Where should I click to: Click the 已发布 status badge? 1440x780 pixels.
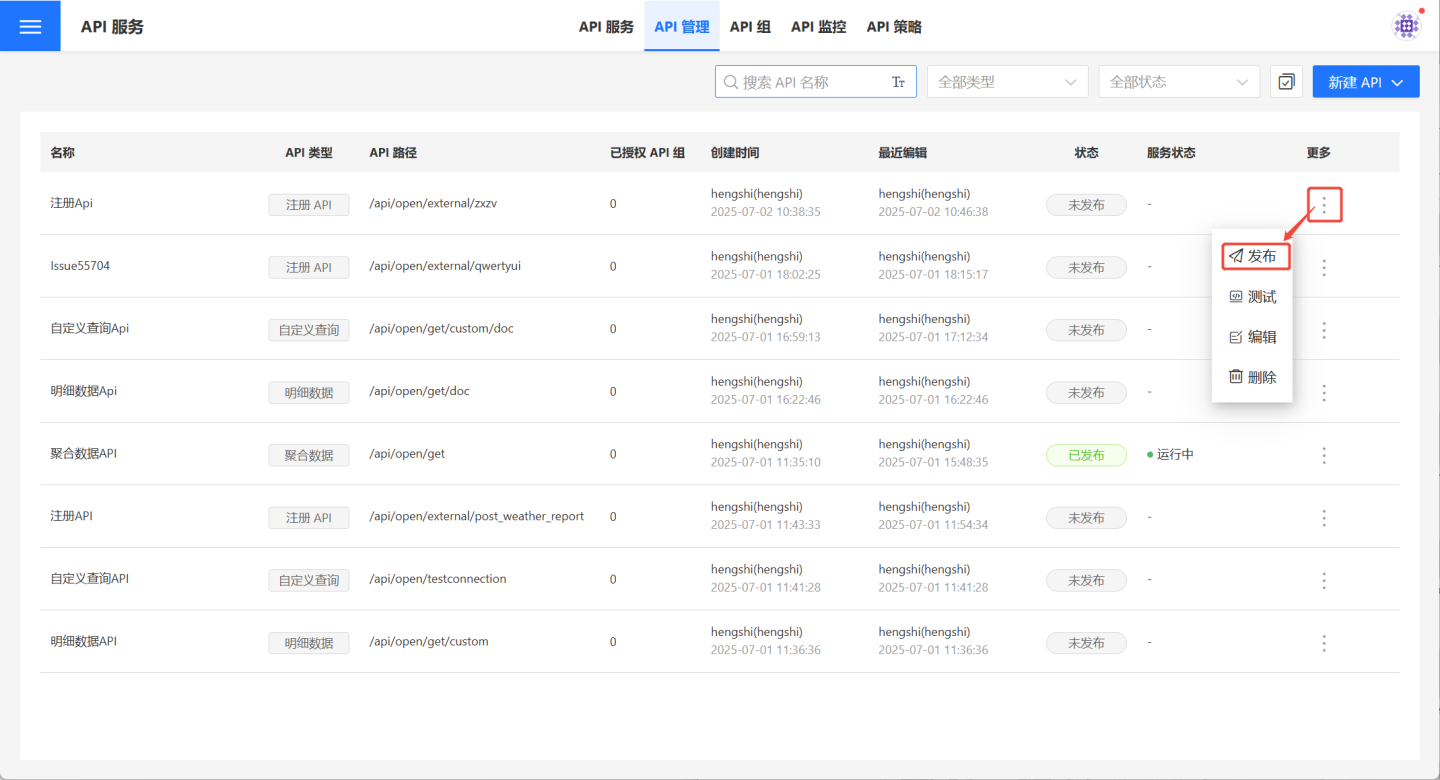1086,455
